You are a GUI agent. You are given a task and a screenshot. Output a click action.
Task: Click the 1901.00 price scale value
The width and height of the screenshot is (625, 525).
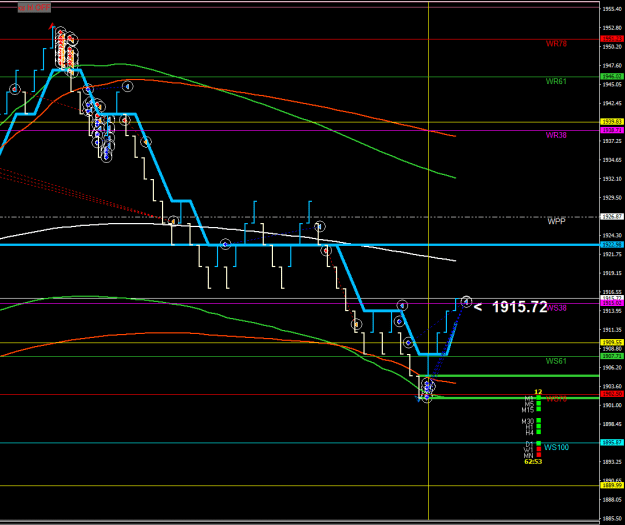click(612, 405)
